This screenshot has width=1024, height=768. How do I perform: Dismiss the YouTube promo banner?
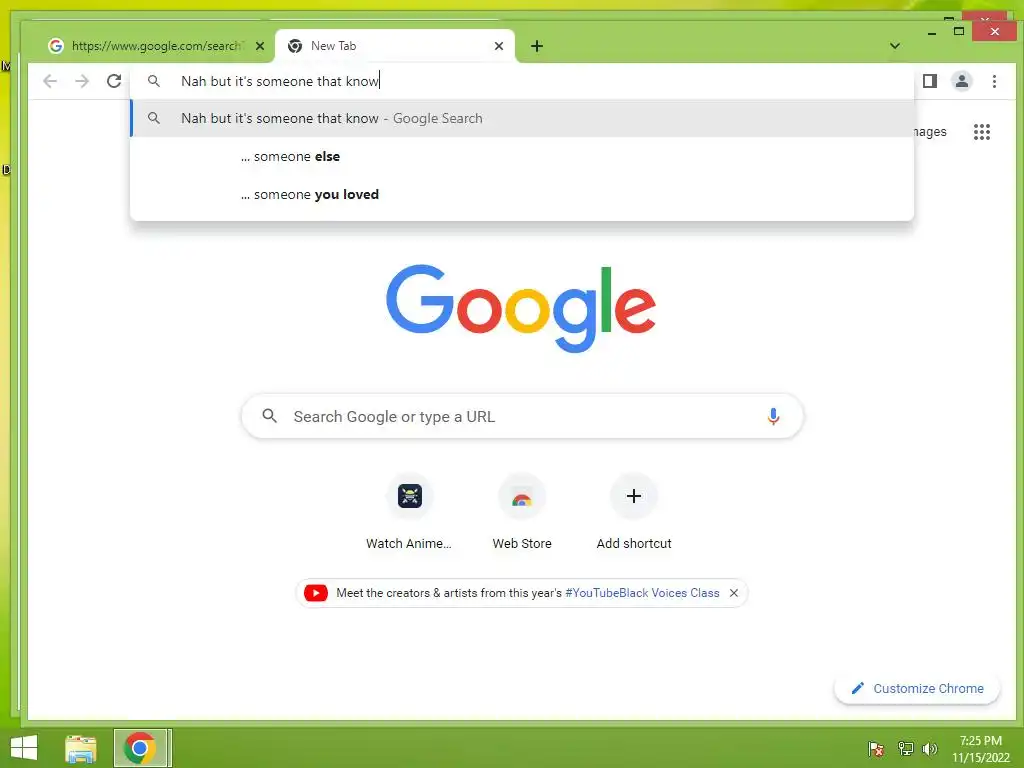coord(734,593)
